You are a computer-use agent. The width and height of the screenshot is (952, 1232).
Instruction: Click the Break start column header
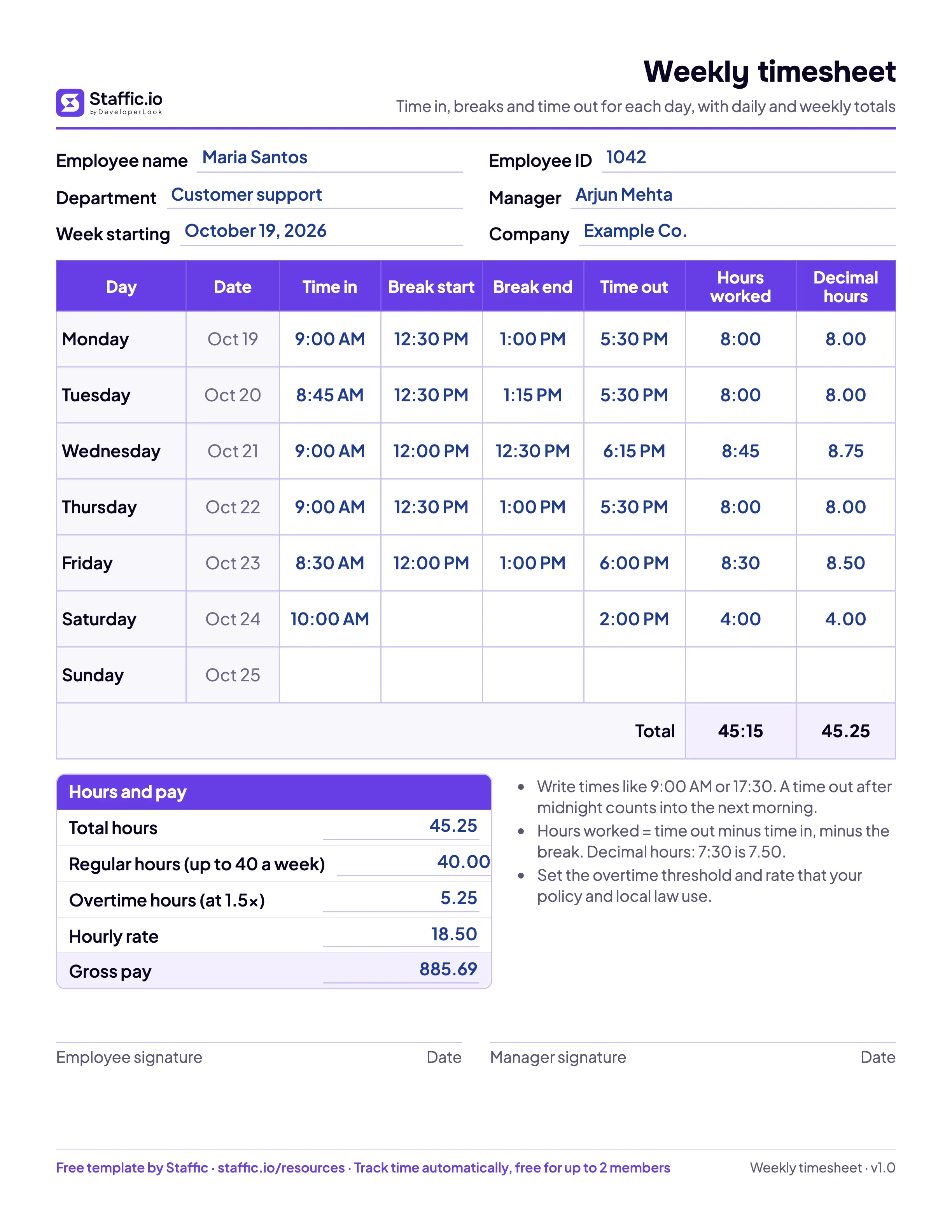tap(431, 287)
